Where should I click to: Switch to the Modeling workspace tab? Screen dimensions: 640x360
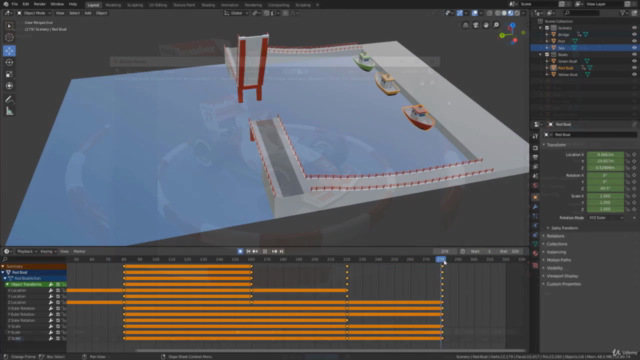(x=113, y=5)
